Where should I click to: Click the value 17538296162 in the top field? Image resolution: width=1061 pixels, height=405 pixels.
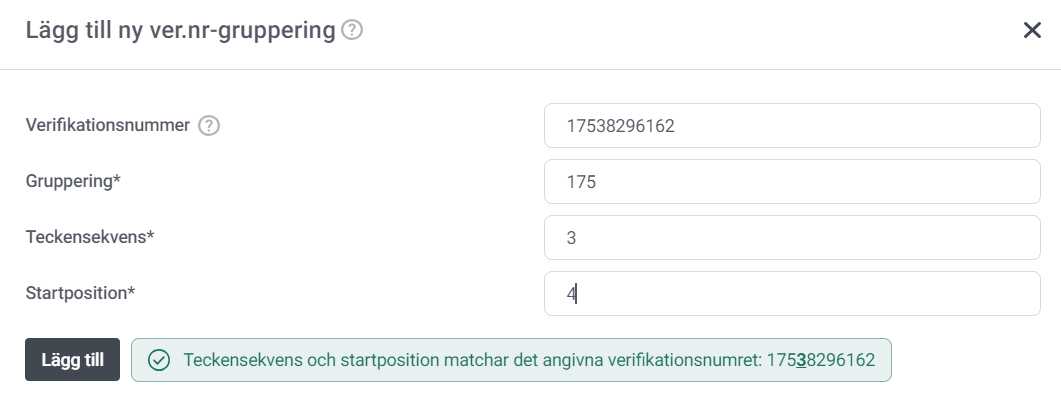click(620, 126)
